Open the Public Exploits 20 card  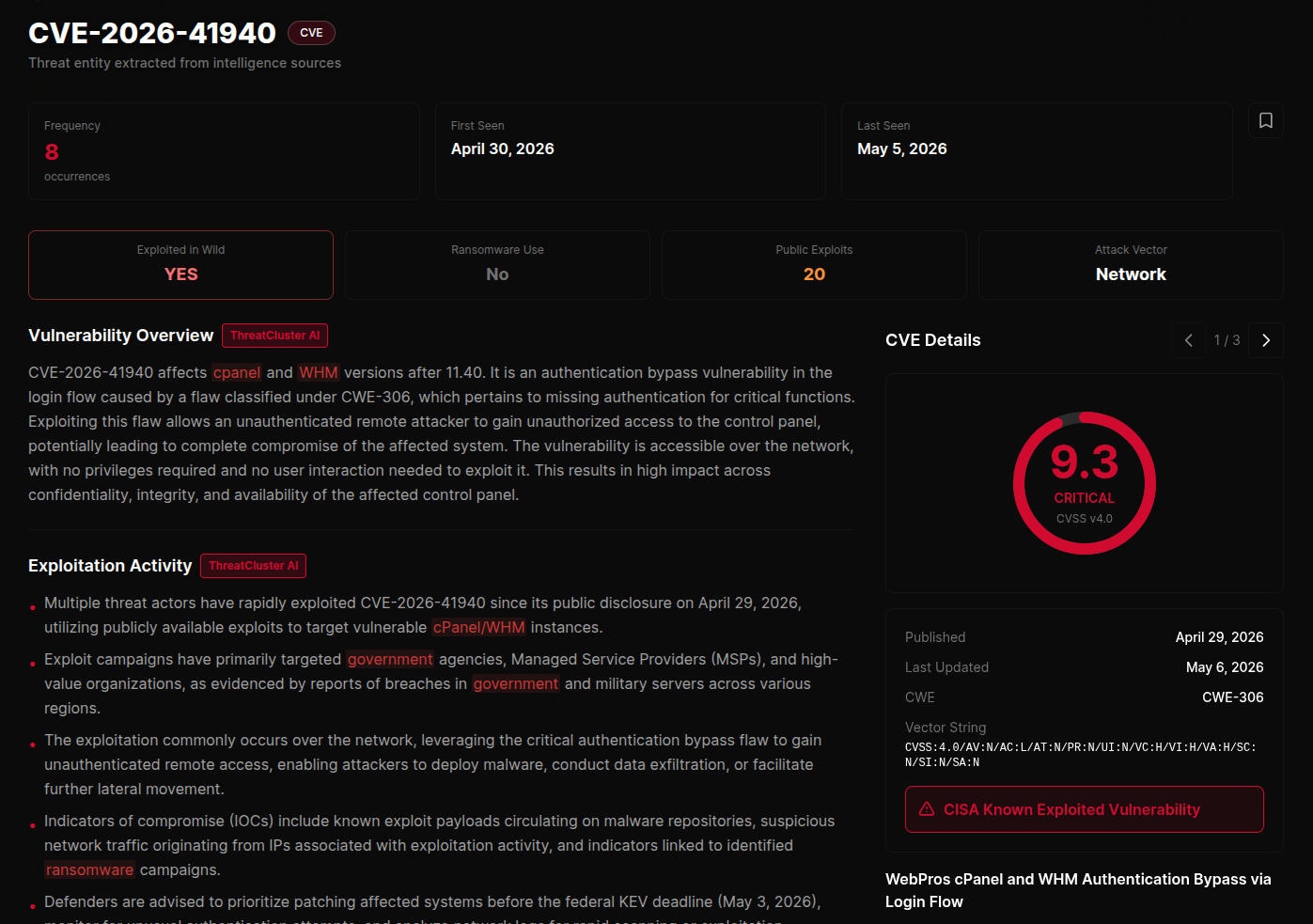[814, 265]
